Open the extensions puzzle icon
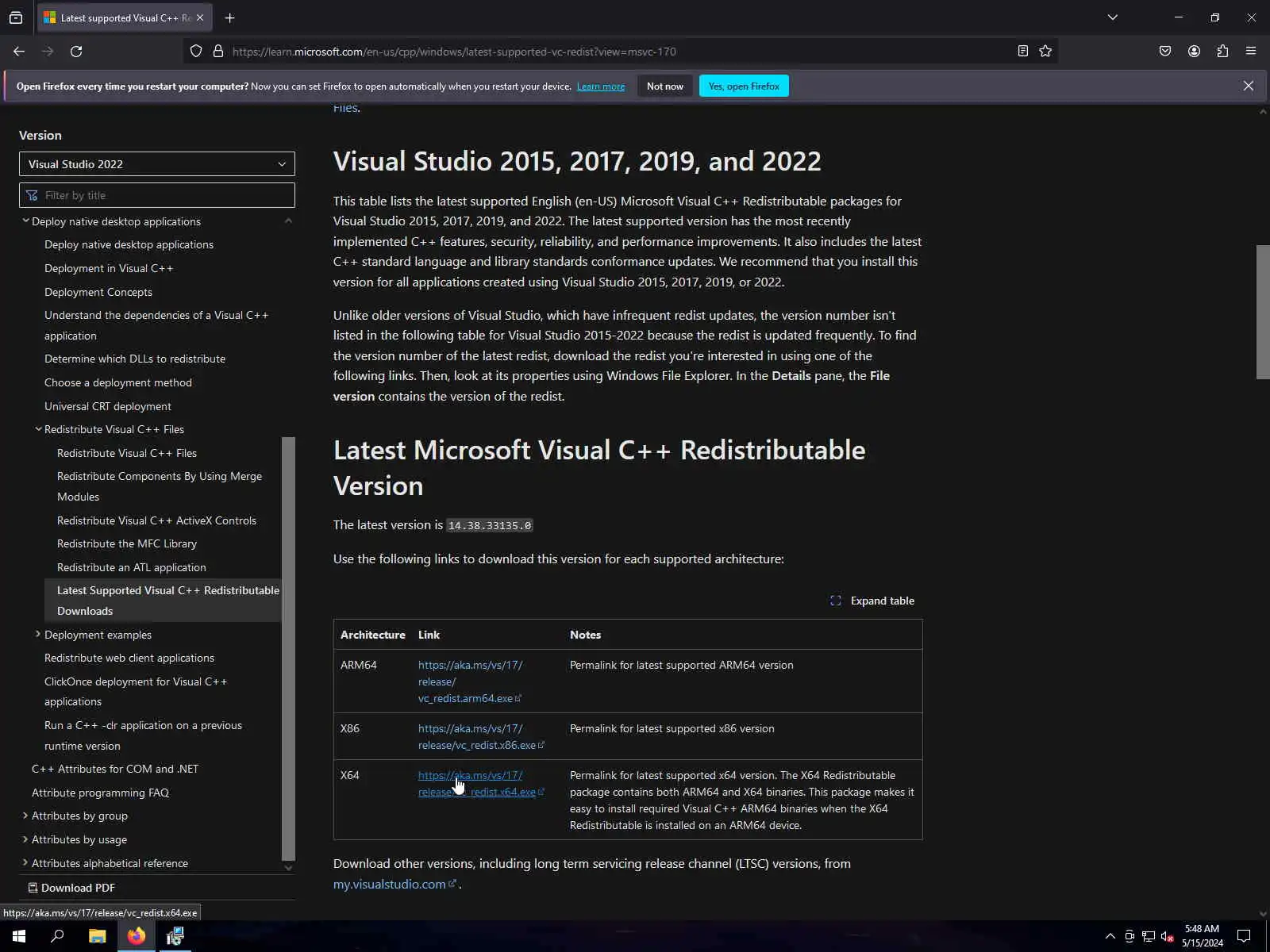Image resolution: width=1270 pixels, height=952 pixels. coord(1222,52)
